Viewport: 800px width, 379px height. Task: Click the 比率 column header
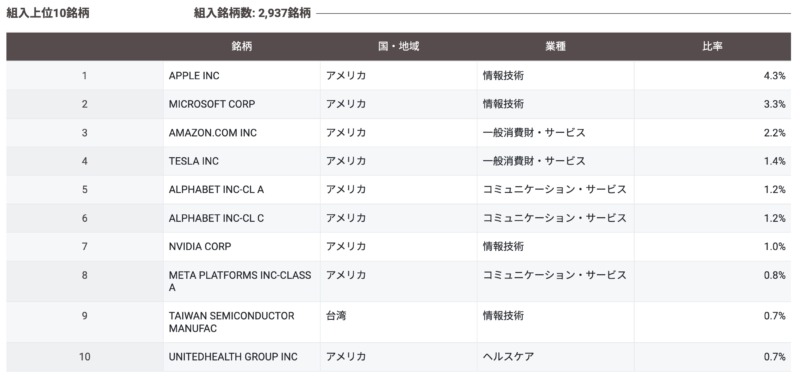tap(712, 46)
